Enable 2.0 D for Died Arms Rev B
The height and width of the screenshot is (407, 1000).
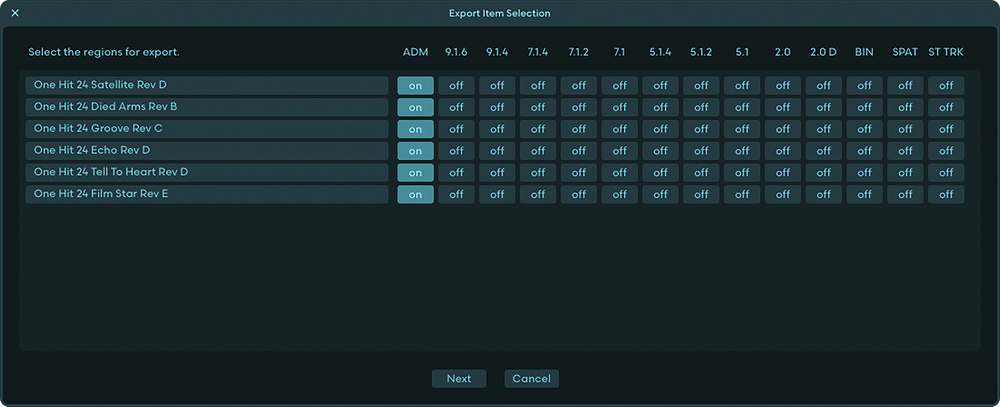point(823,107)
